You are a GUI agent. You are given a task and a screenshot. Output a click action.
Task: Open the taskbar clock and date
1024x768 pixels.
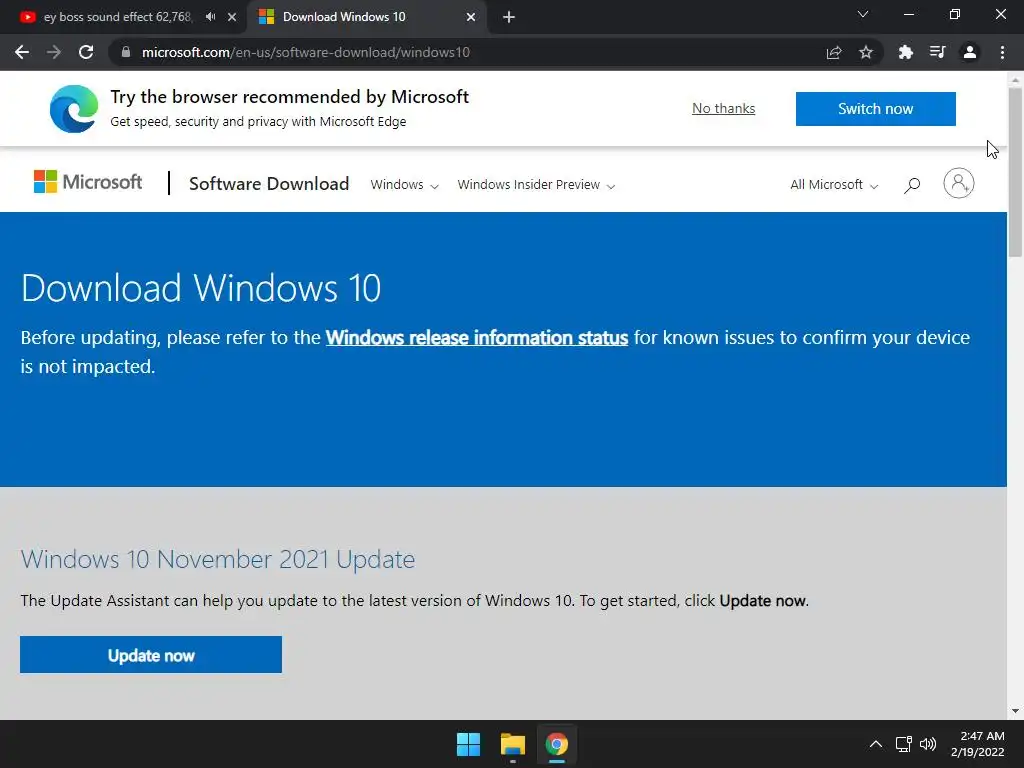click(x=978, y=744)
